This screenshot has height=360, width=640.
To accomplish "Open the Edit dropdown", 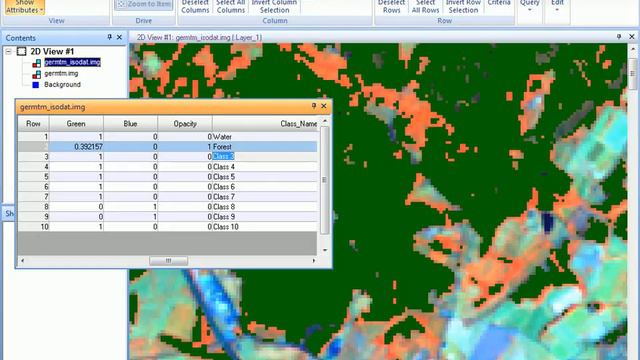I will click(x=557, y=6).
